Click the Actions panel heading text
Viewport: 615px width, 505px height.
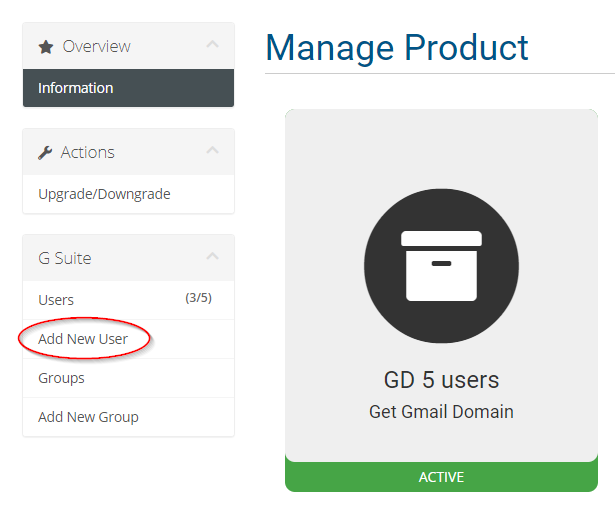pyautogui.click(x=87, y=153)
